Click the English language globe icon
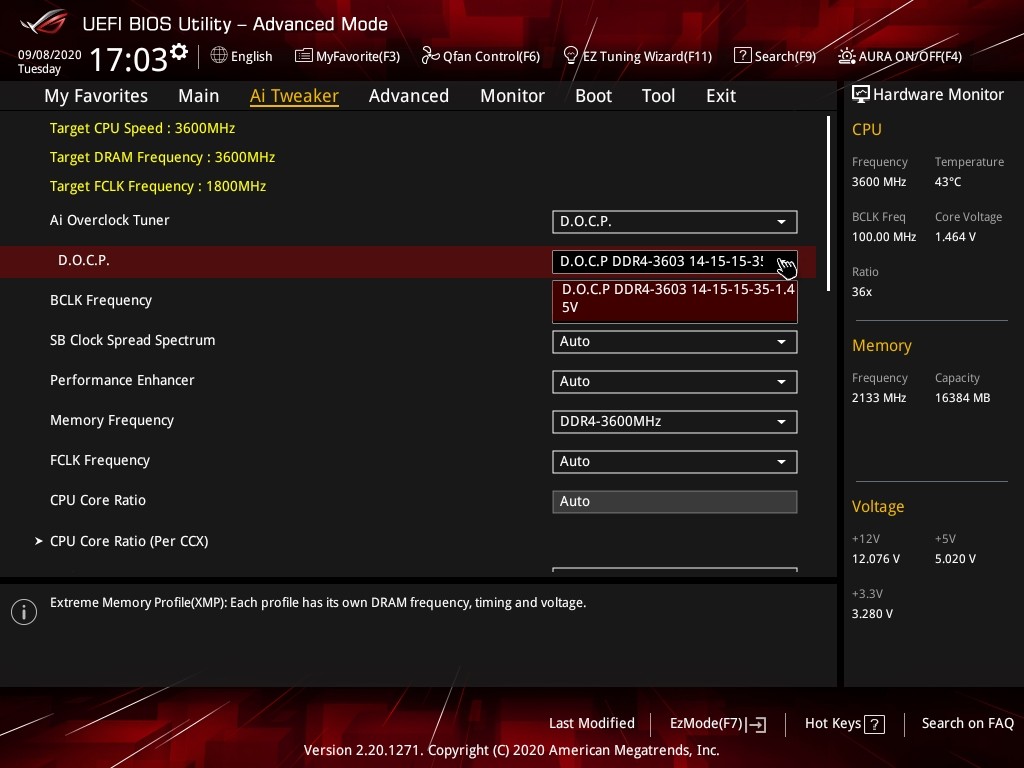1024x768 pixels. 219,56
